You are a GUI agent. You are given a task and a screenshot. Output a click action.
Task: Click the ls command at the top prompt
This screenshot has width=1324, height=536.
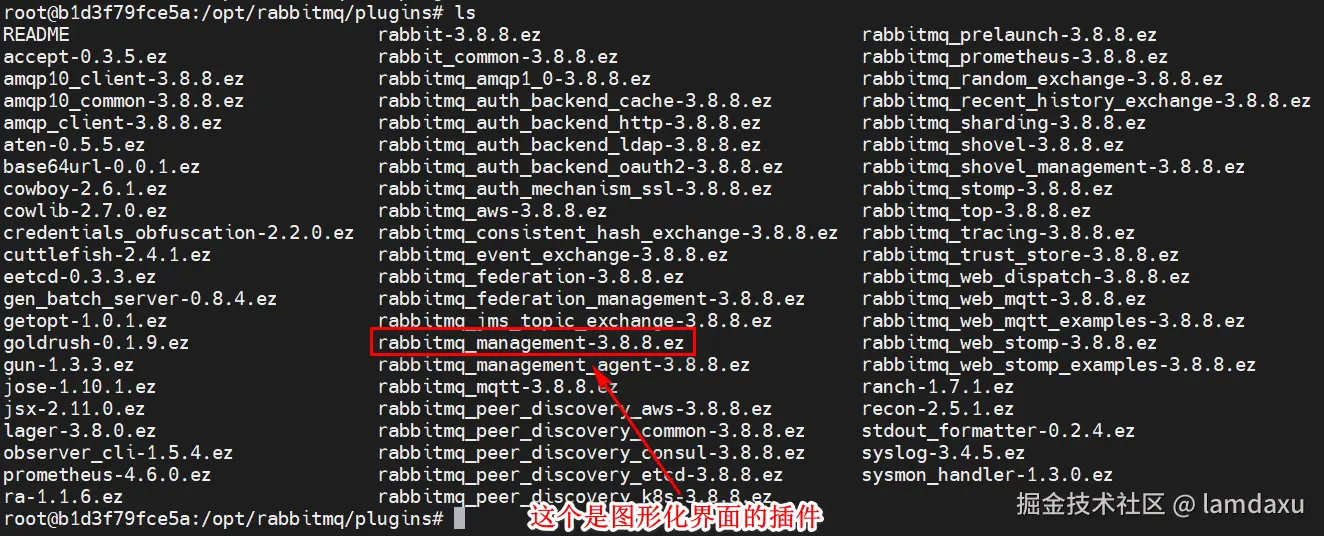[x=465, y=13]
